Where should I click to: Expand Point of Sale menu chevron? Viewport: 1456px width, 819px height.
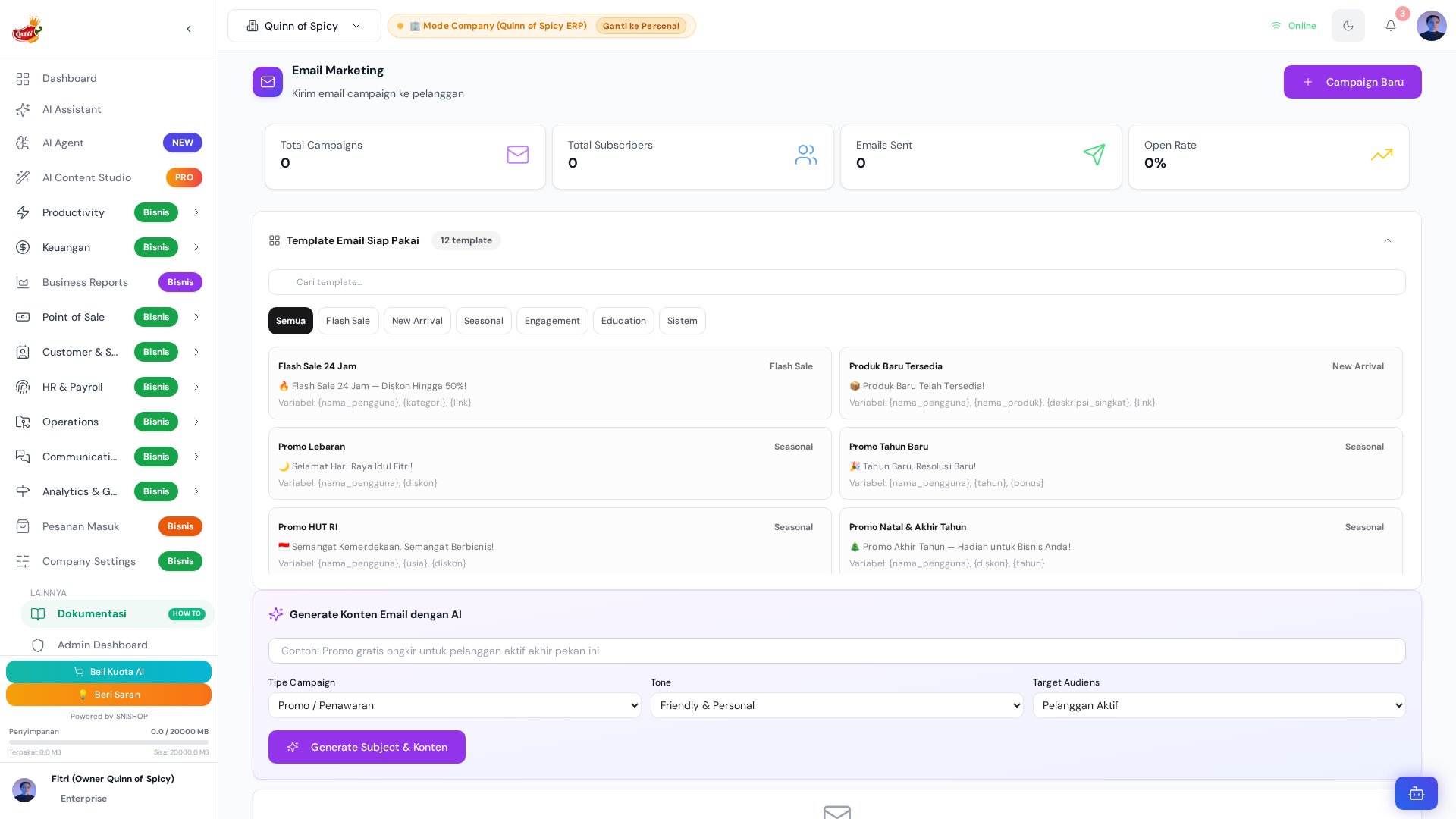tap(196, 318)
